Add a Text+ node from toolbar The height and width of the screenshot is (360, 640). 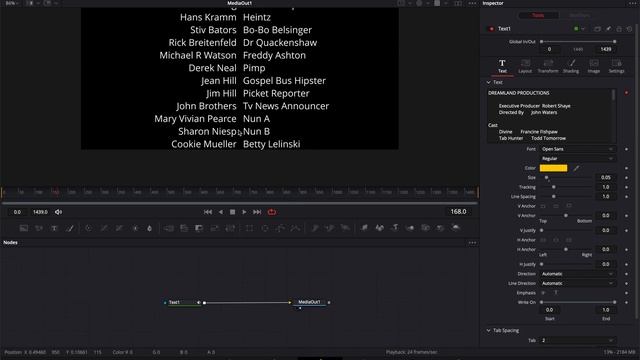click(x=54, y=228)
